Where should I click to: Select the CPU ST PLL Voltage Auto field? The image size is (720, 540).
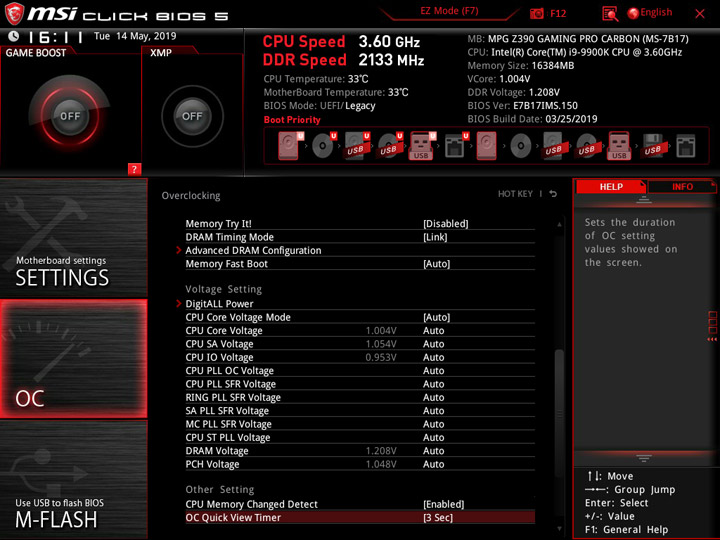point(433,437)
